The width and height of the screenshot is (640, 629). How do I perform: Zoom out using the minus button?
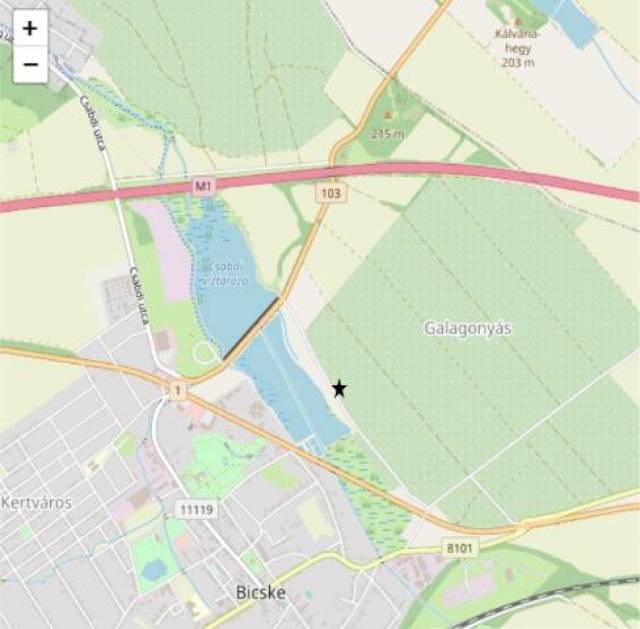coord(30,64)
